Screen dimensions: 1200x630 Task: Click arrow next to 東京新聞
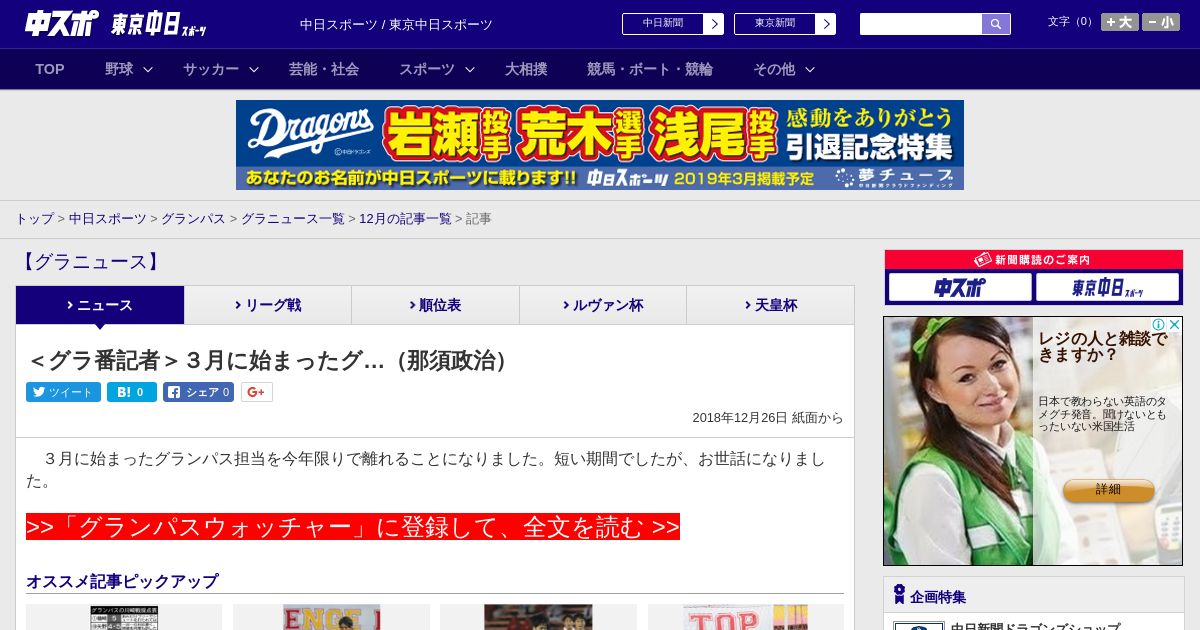coord(826,24)
